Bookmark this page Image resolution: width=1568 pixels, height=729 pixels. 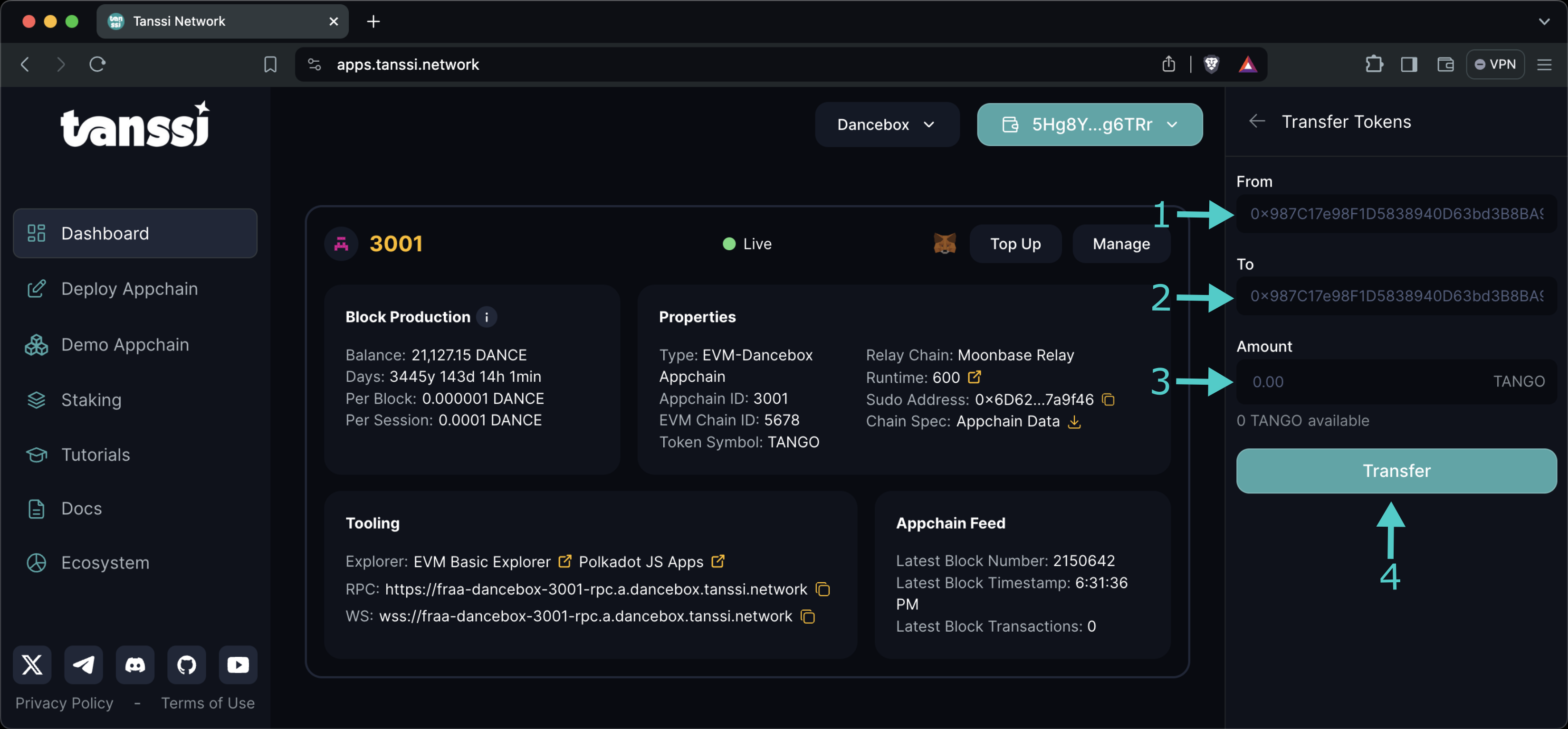coord(270,65)
